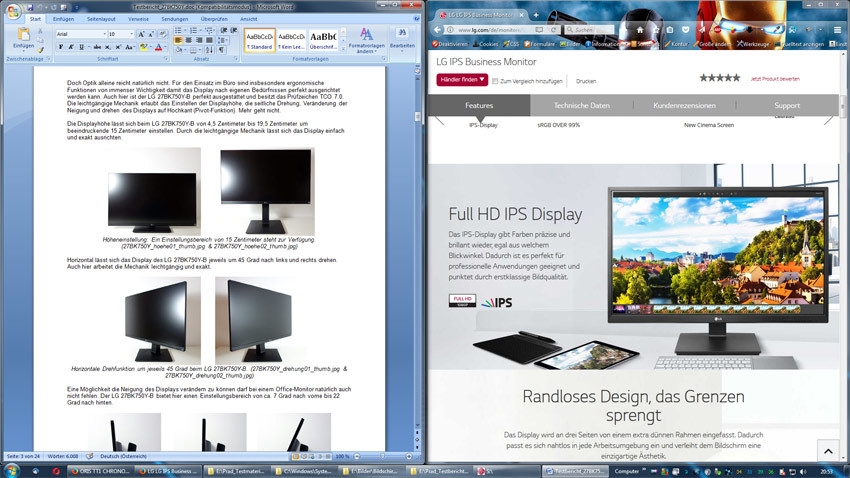This screenshot has width=850, height=478.
Task: Click the browser back arrow button
Action: point(438,30)
